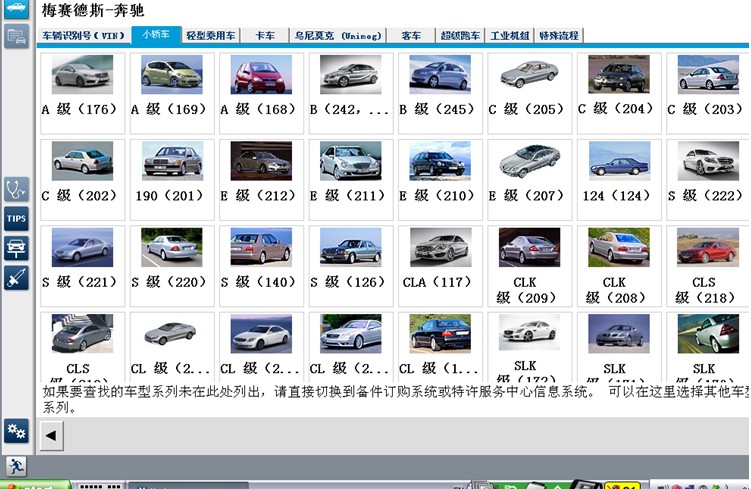Select the E 级 (207) thumbnail
The width and height of the screenshot is (751, 489).
[530, 161]
